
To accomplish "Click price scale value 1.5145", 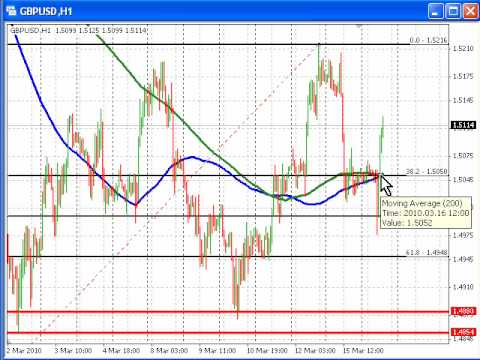I will tap(463, 100).
